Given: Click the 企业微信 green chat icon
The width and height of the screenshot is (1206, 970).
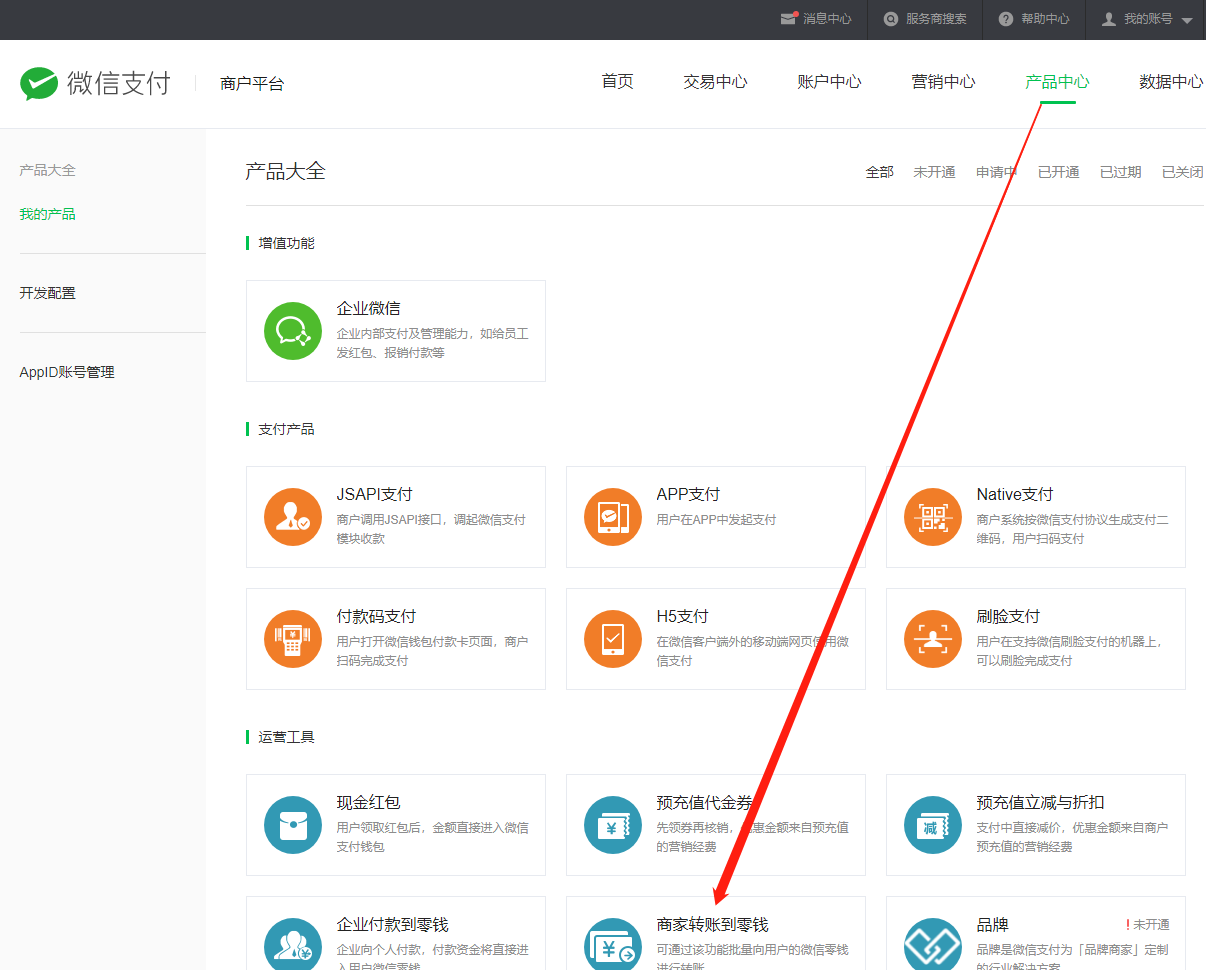Looking at the screenshot, I should (293, 331).
